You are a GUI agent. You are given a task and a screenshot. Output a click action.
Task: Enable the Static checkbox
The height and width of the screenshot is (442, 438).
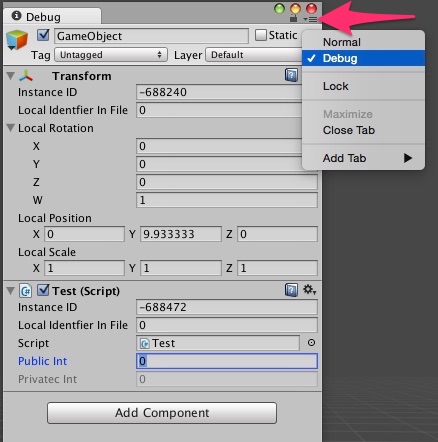tap(261, 35)
